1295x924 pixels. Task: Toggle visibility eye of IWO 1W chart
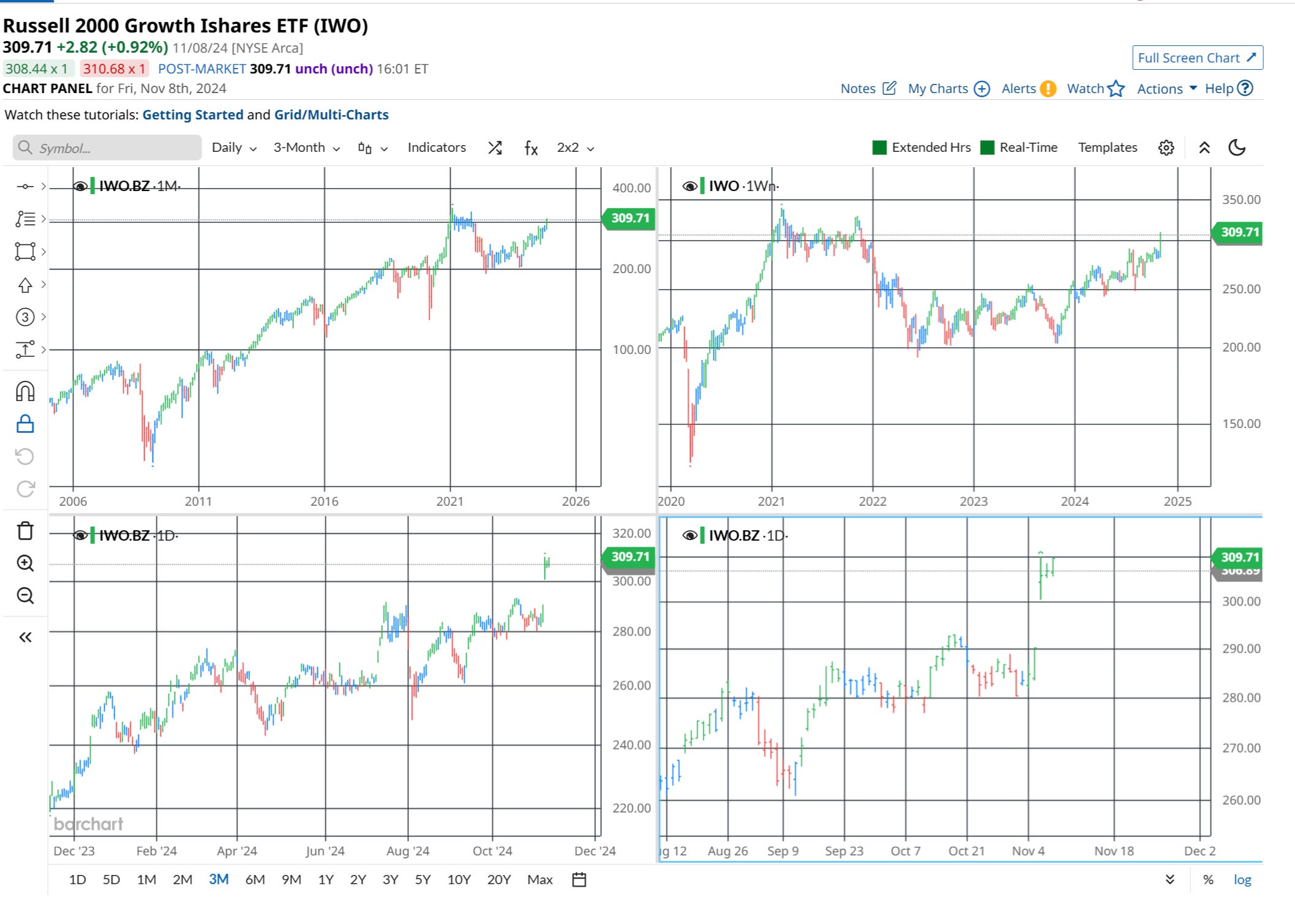689,186
